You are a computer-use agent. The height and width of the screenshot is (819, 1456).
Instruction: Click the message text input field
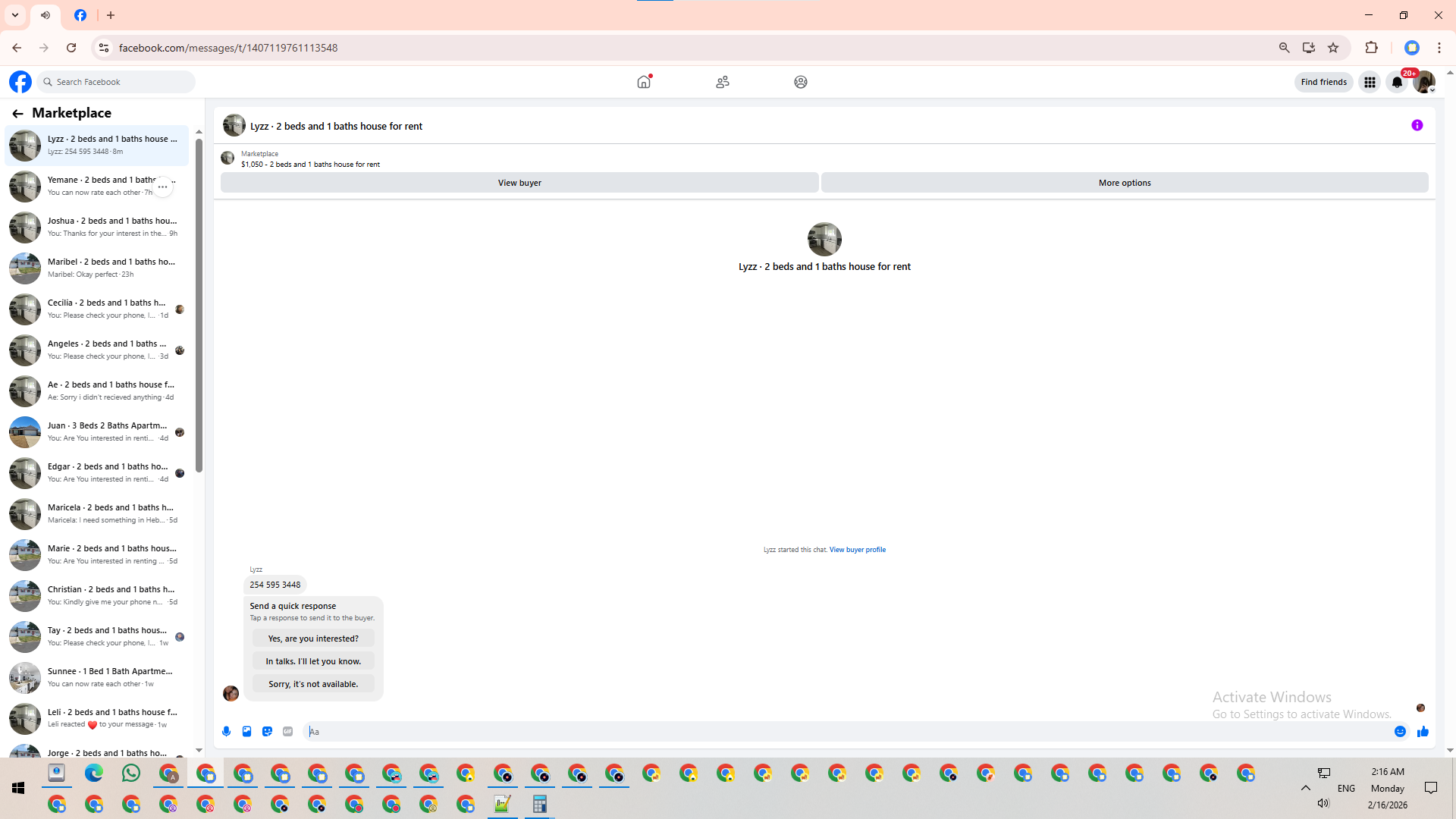[834, 732]
